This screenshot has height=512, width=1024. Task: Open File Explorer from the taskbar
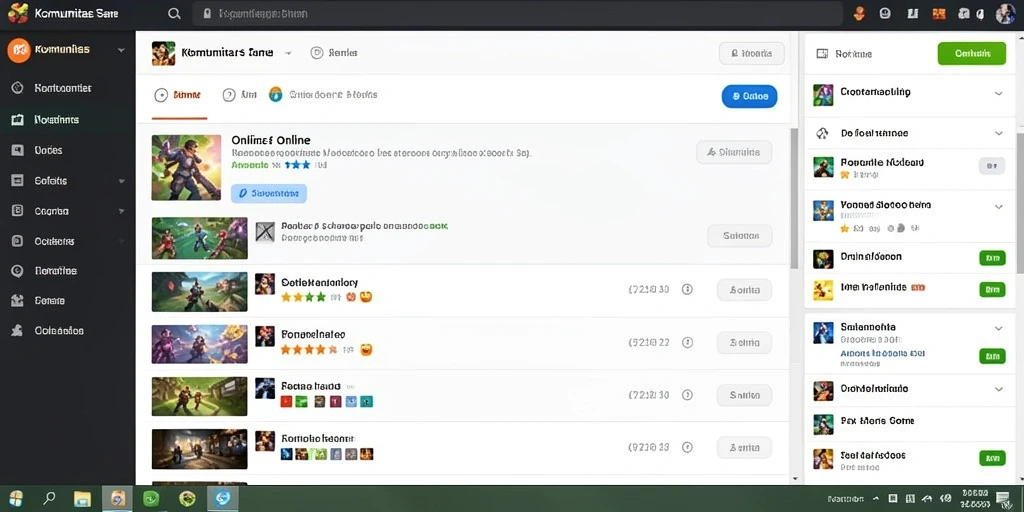pos(82,498)
